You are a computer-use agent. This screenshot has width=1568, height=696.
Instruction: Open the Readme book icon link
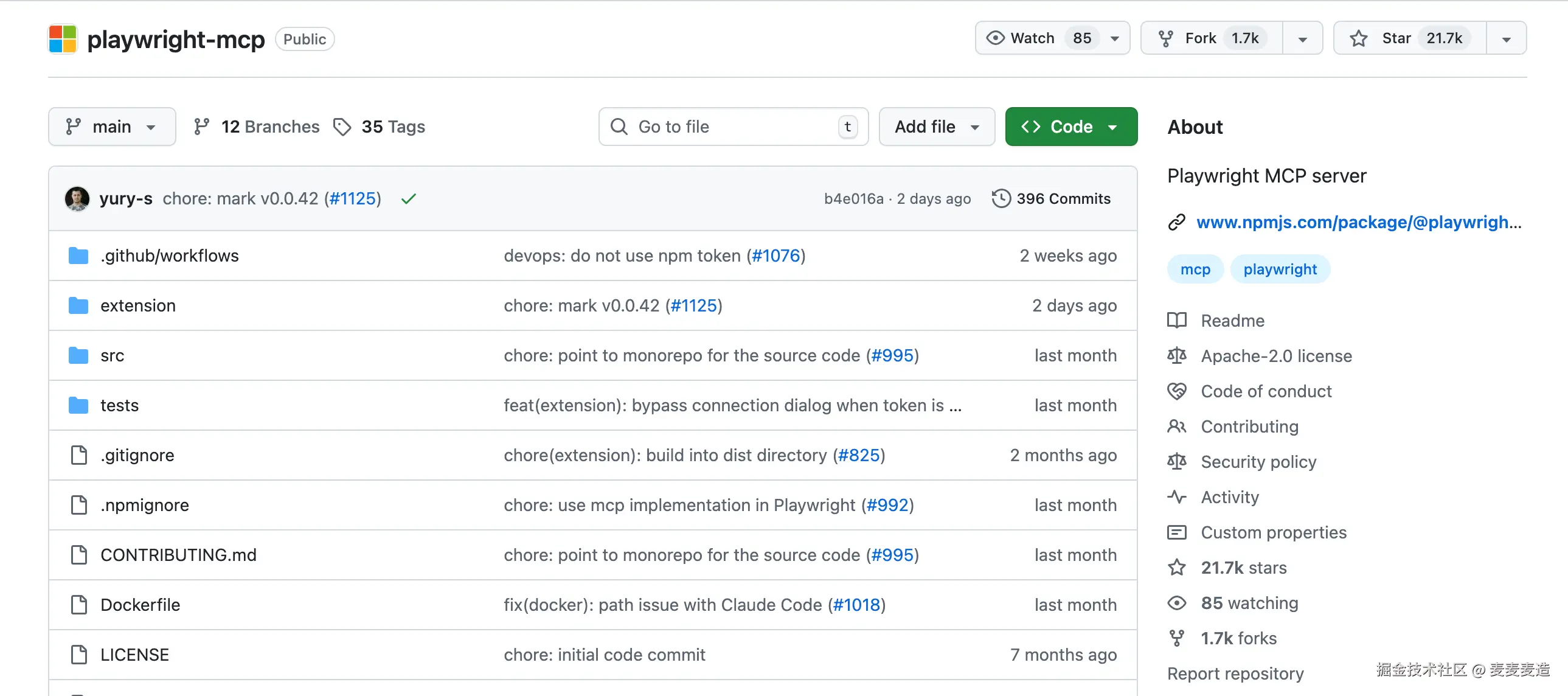(x=1177, y=320)
